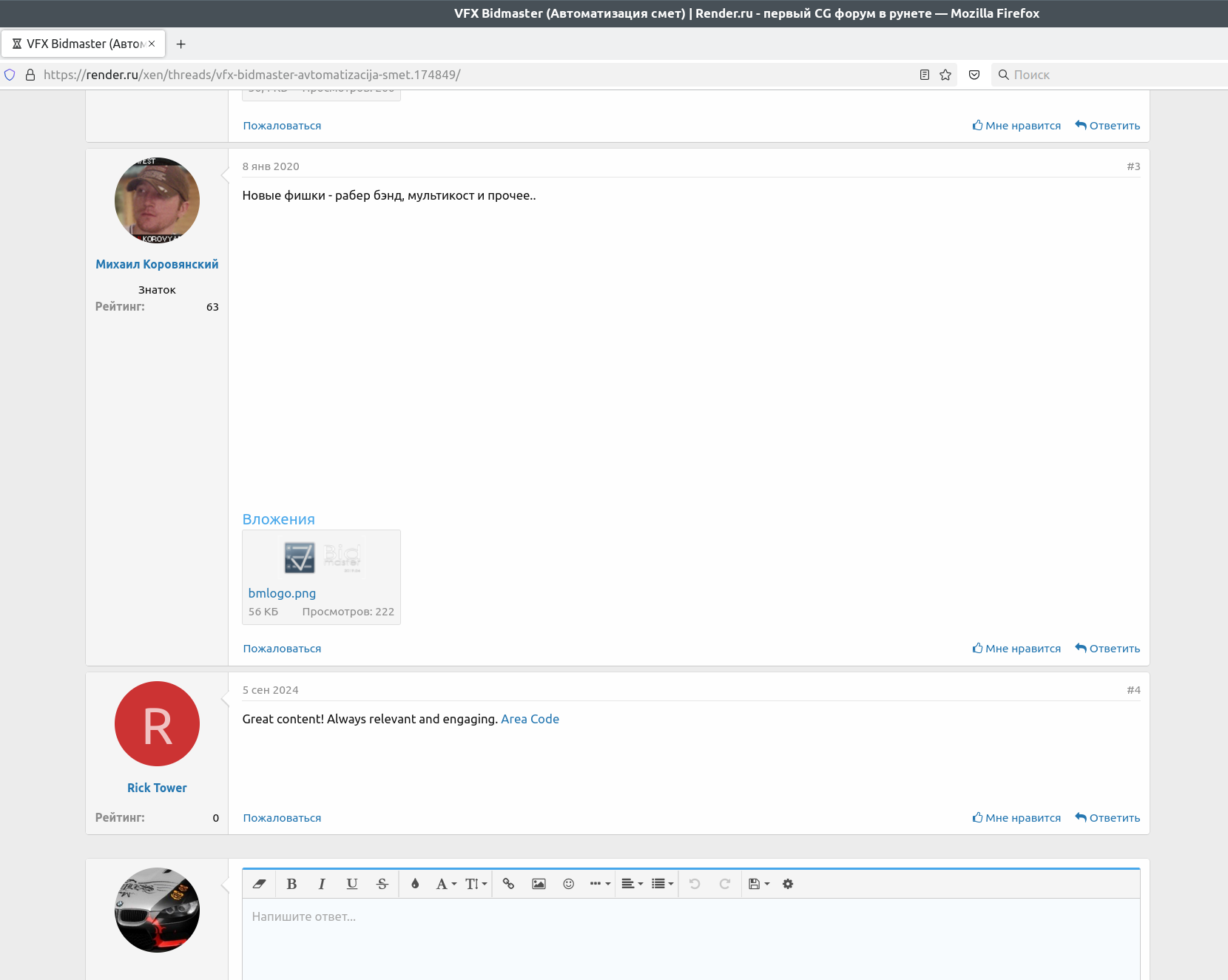1228x980 pixels.
Task: Open Rick Tower's profile name link
Action: click(157, 788)
